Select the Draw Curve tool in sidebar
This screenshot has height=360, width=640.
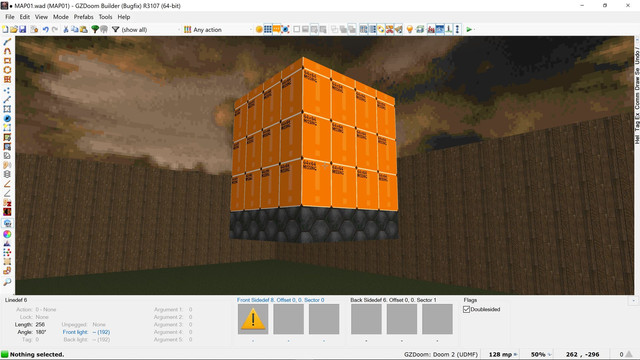[x=7, y=51]
